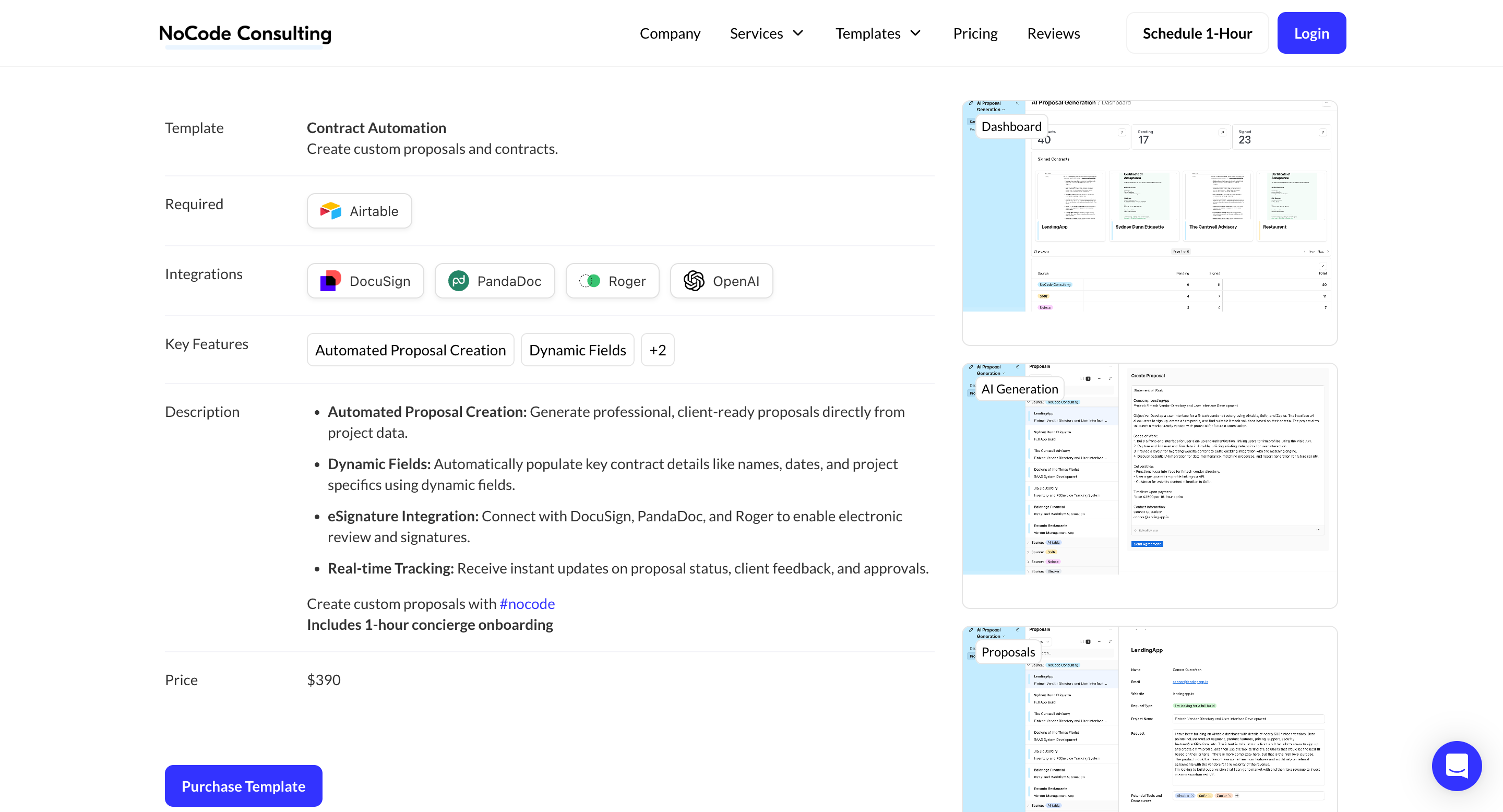Click the DocuSign logo icon

pyautogui.click(x=330, y=281)
